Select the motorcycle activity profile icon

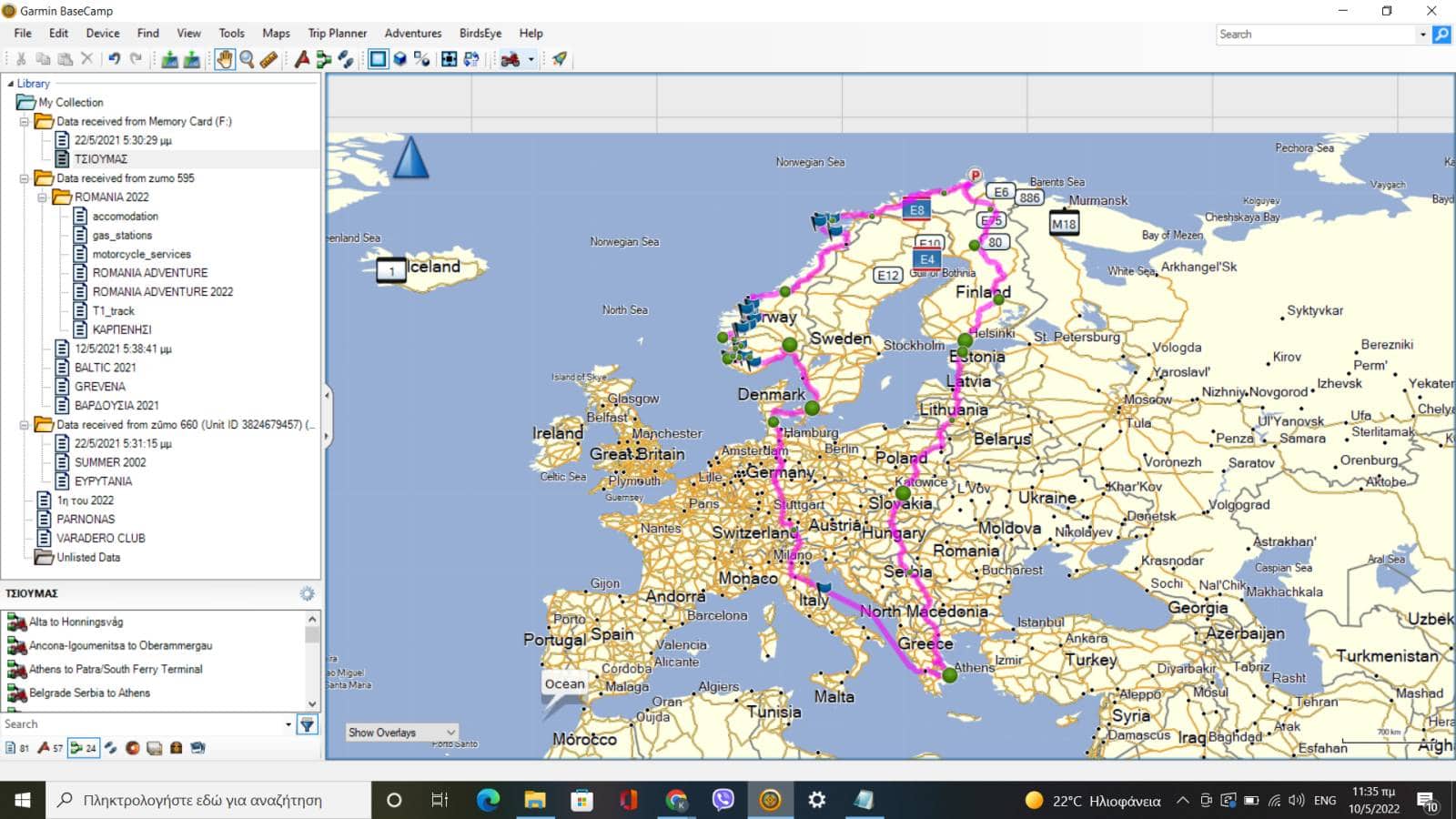511,59
